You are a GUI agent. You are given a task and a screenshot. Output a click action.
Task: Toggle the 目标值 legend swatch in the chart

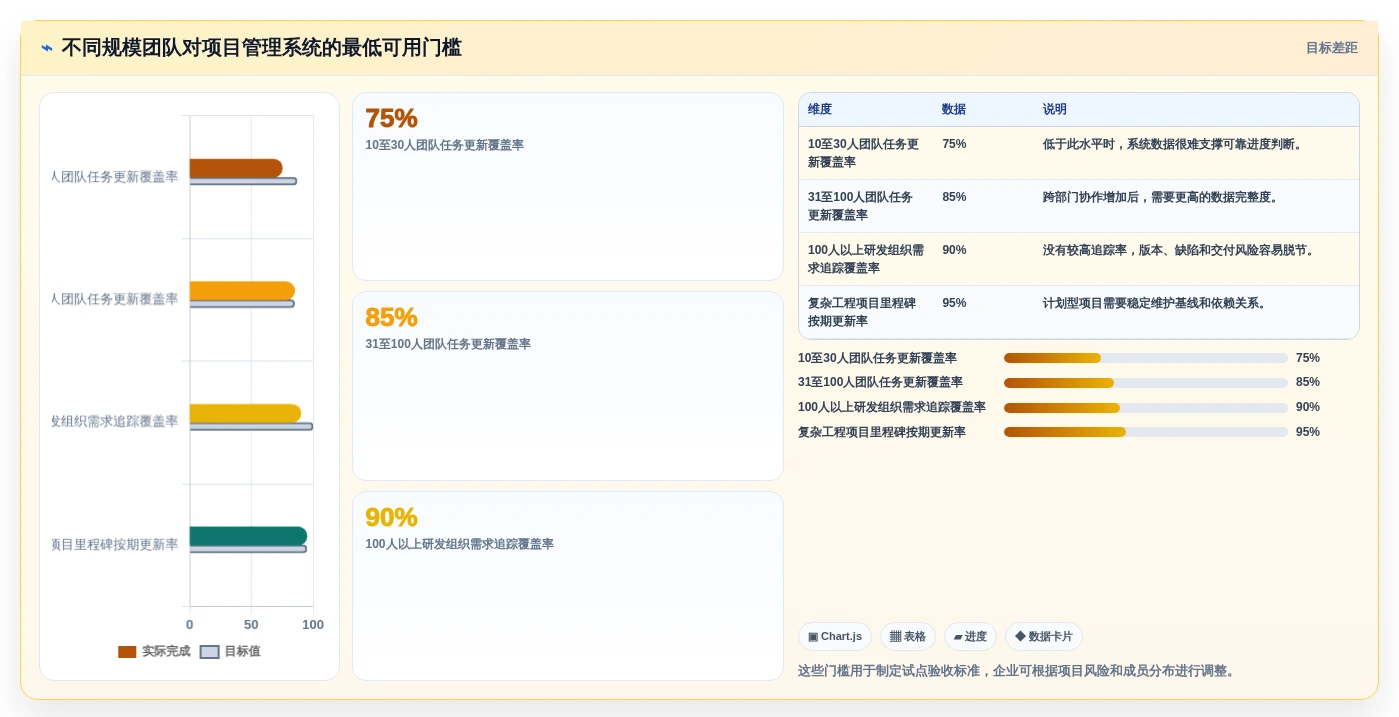click(x=209, y=652)
